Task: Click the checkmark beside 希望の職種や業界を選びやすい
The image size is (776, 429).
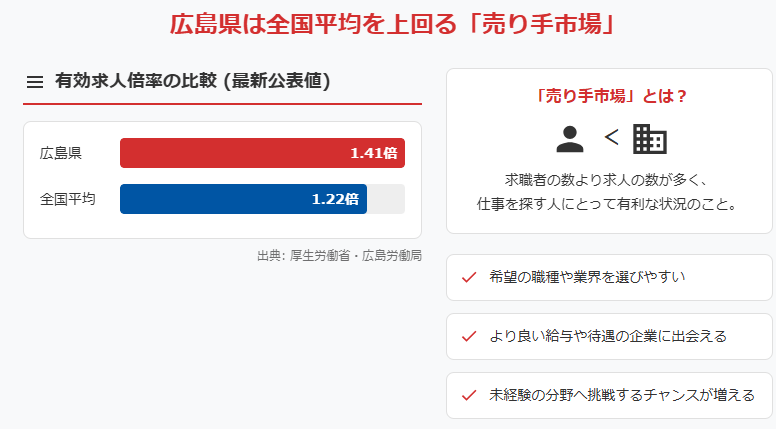Action: [469, 278]
